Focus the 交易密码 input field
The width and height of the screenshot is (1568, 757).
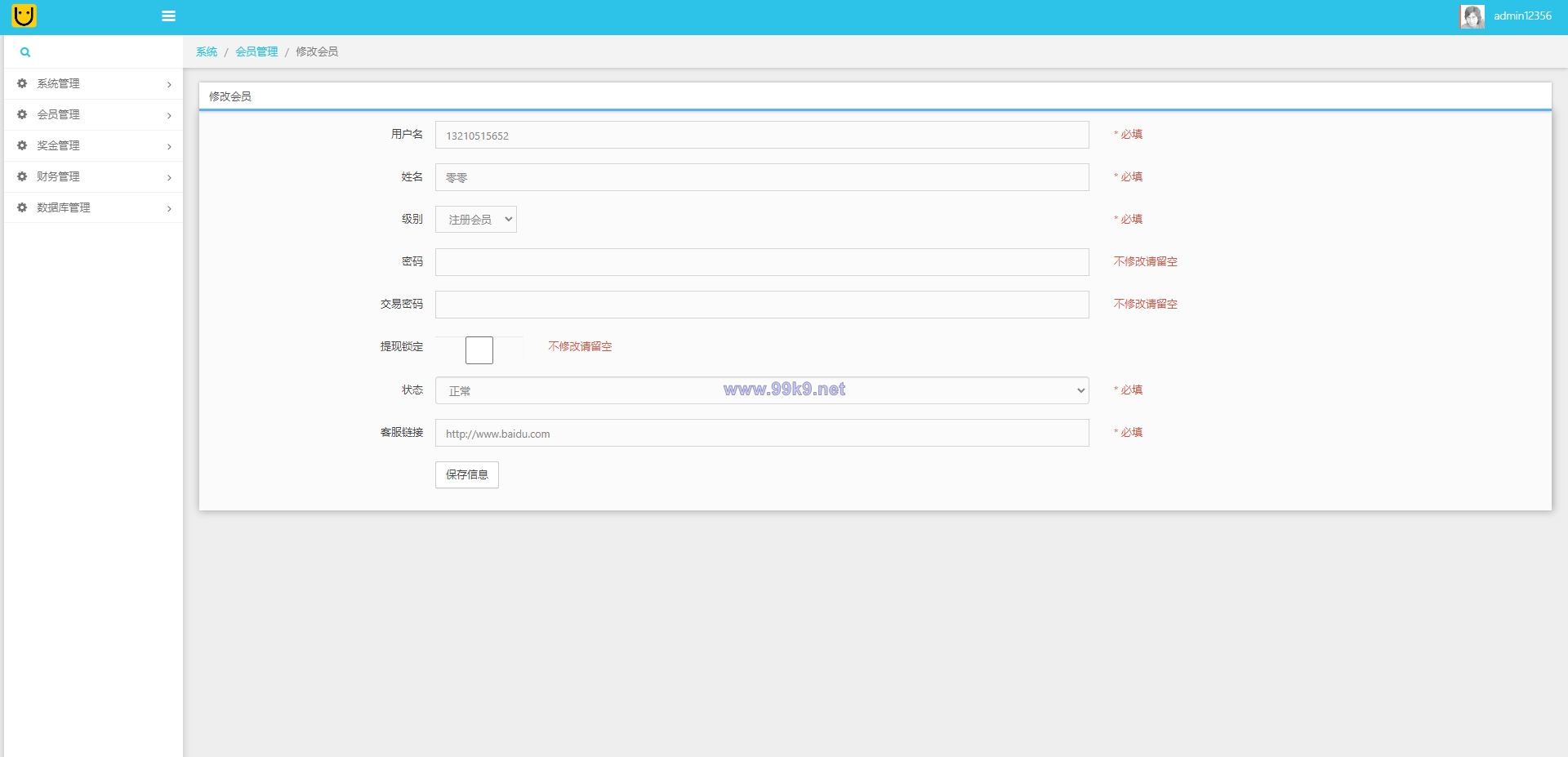pos(762,305)
